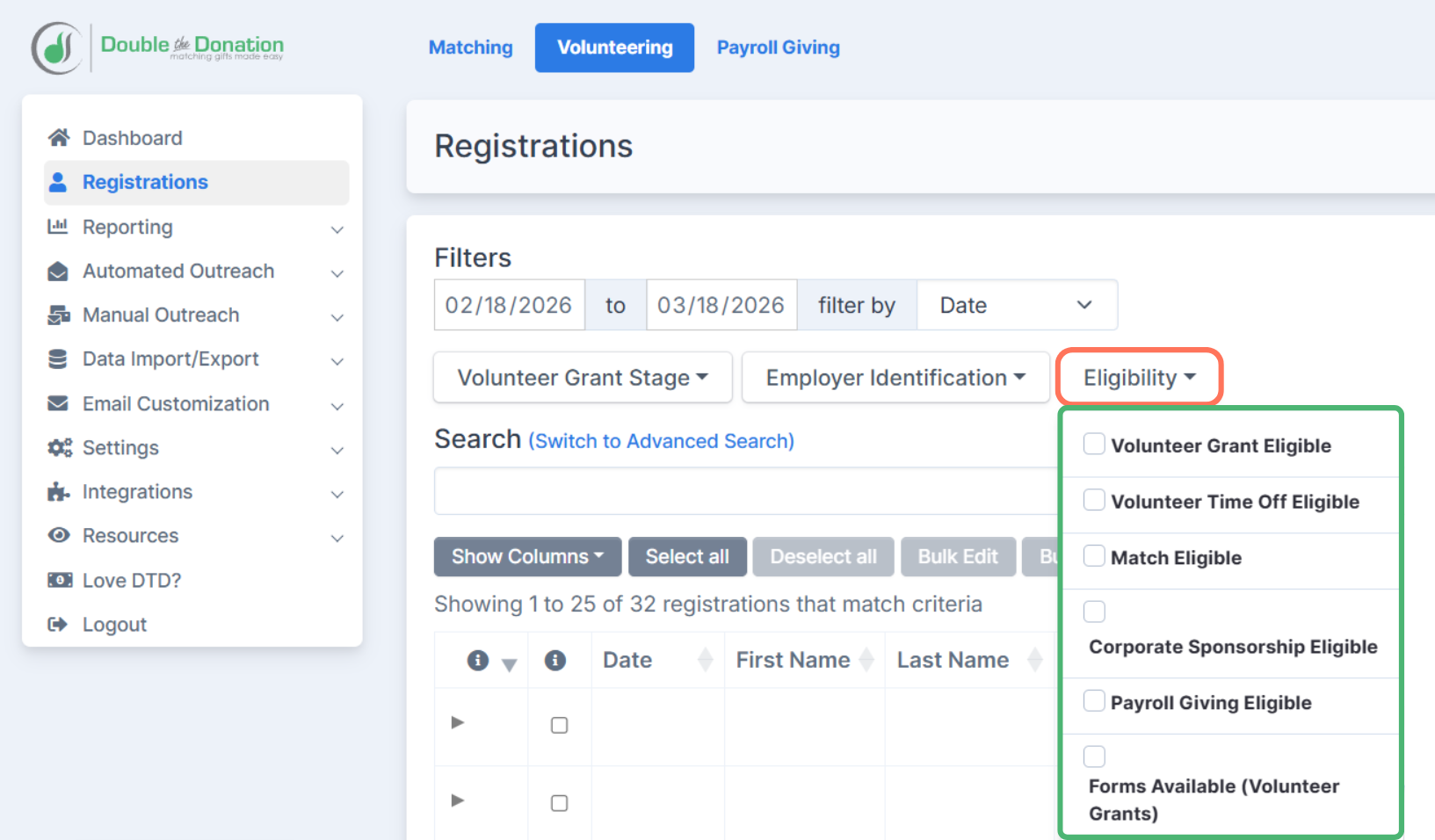Click the Automated Outreach icon
Screen dimensions: 1435x840
click(x=58, y=271)
